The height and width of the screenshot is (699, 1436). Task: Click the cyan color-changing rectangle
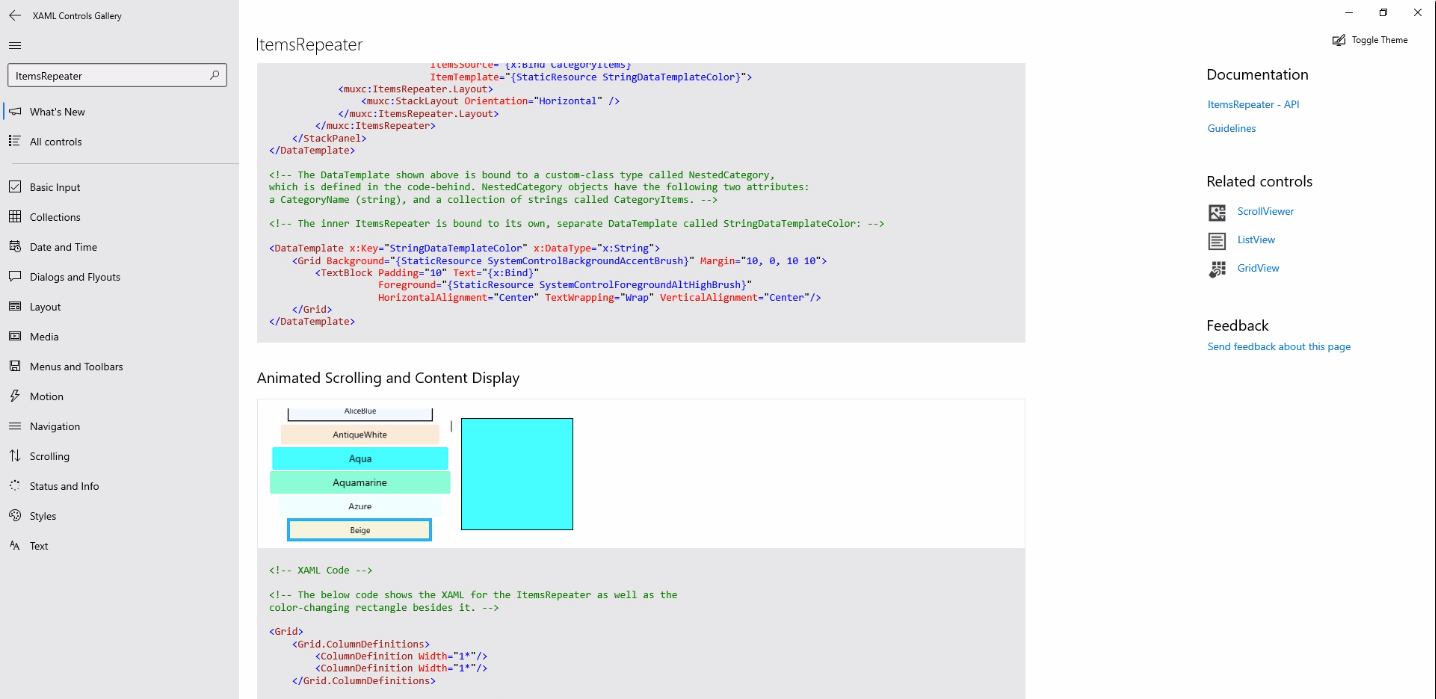click(516, 473)
